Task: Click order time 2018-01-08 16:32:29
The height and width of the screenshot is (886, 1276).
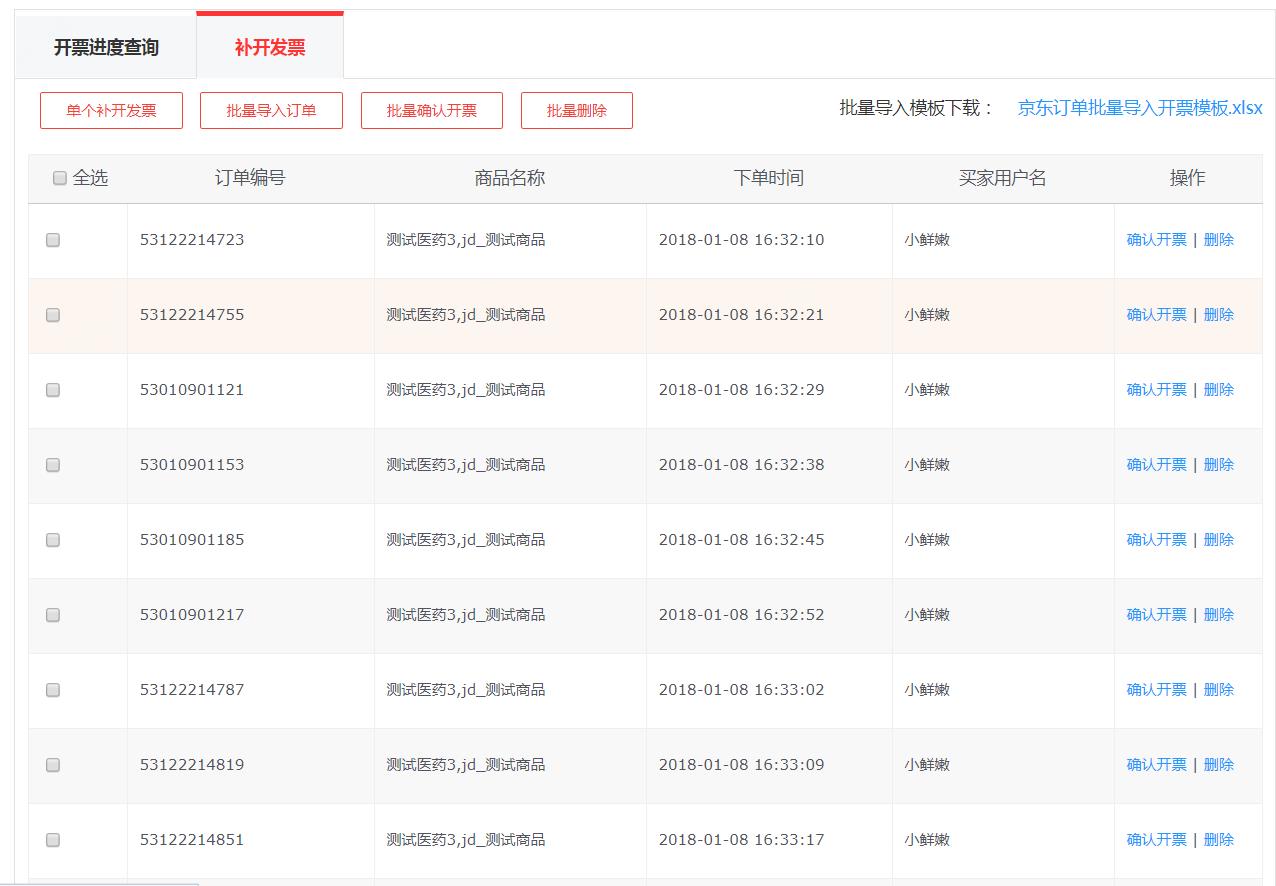Action: pos(742,390)
